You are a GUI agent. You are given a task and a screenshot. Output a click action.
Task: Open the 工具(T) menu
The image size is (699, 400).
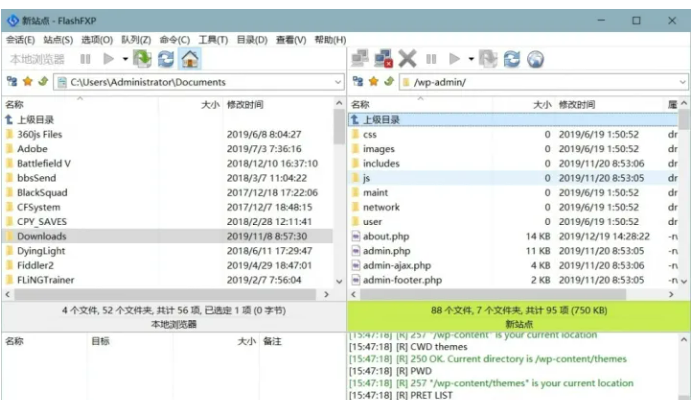213,40
